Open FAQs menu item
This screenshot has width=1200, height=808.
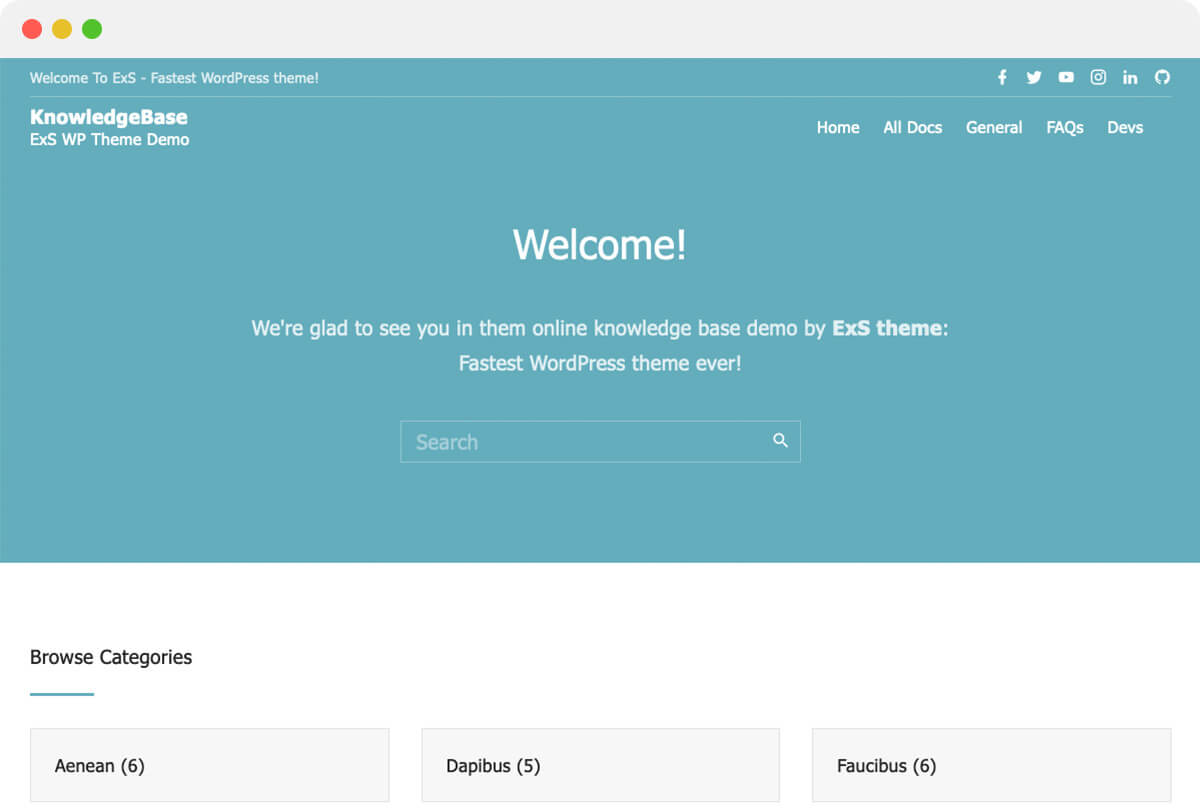pyautogui.click(x=1065, y=127)
